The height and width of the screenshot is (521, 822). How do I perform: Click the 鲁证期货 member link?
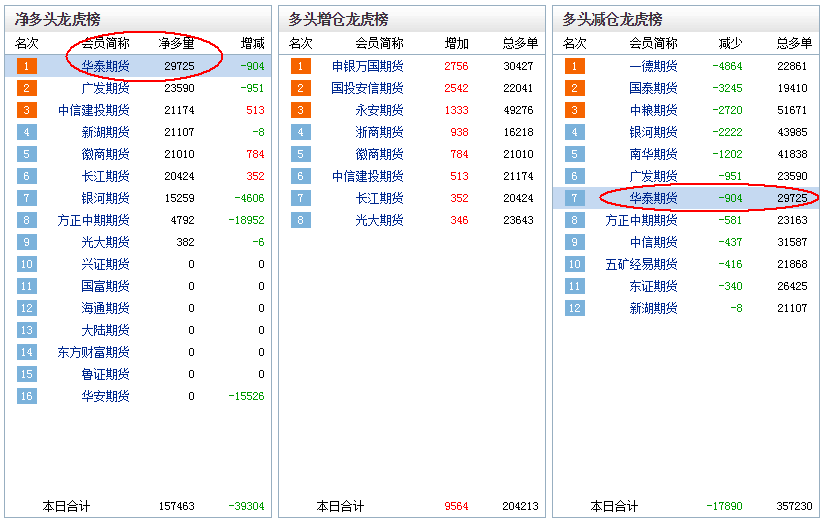[x=105, y=374]
